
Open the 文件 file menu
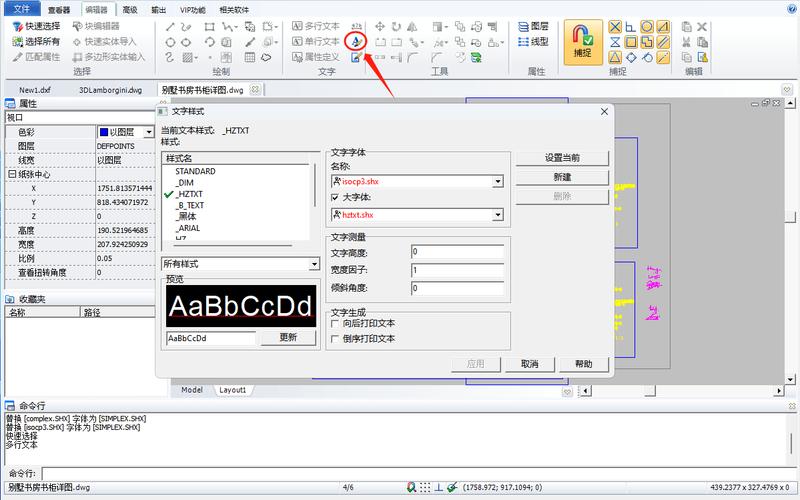21,9
